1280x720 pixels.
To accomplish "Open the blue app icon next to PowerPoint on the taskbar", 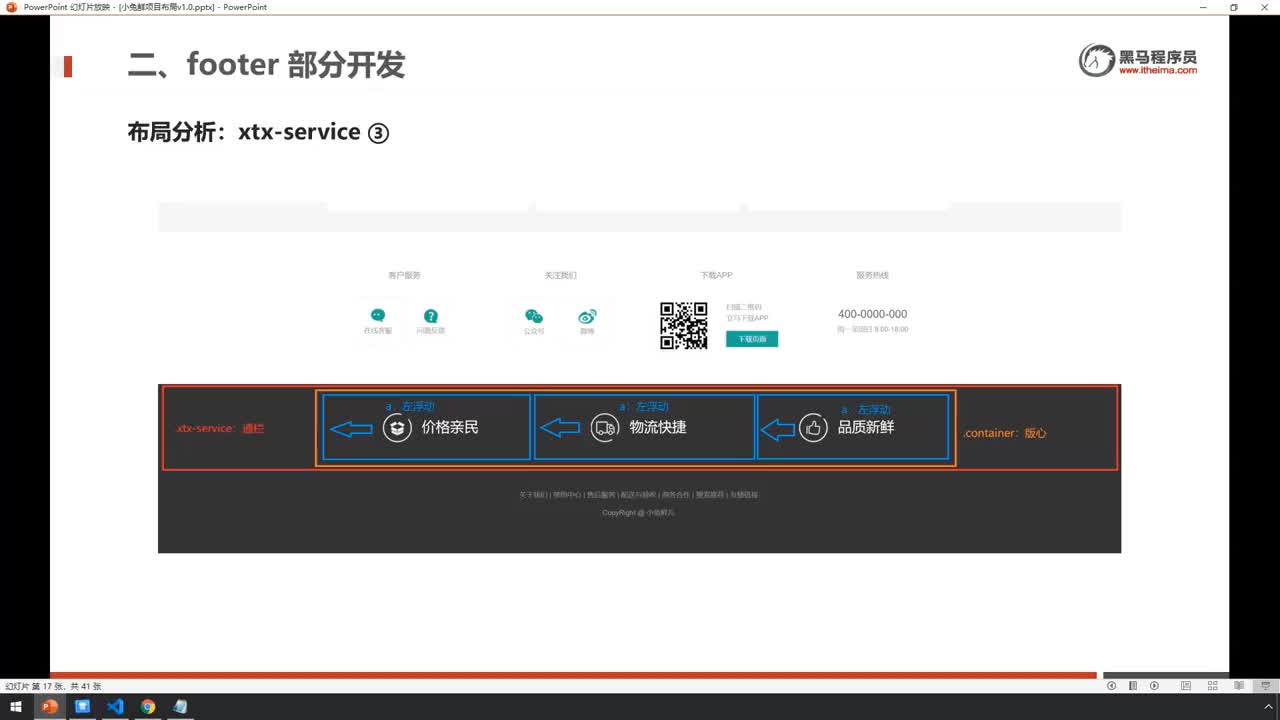I will click(x=82, y=707).
